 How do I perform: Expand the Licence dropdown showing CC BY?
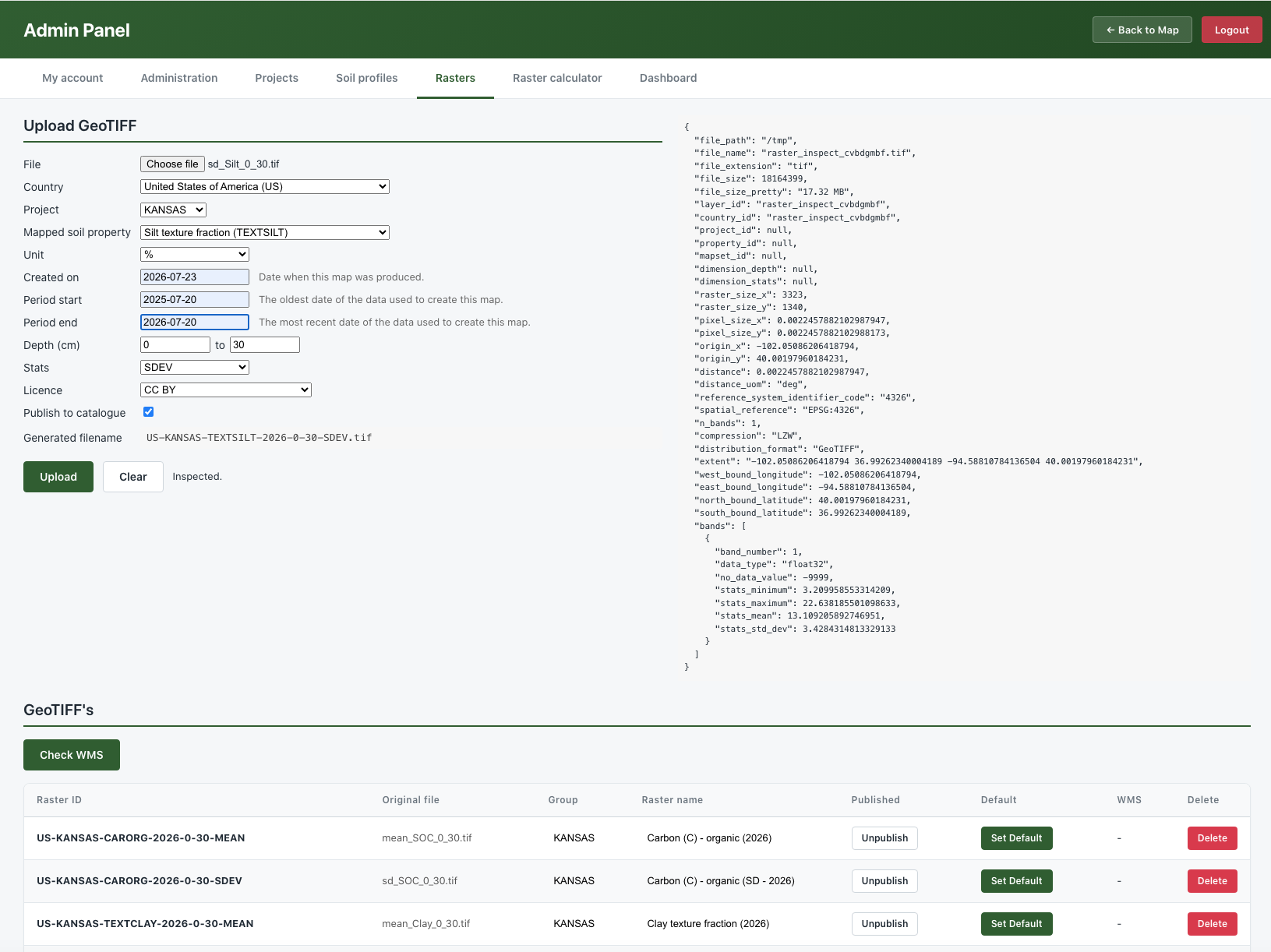226,390
